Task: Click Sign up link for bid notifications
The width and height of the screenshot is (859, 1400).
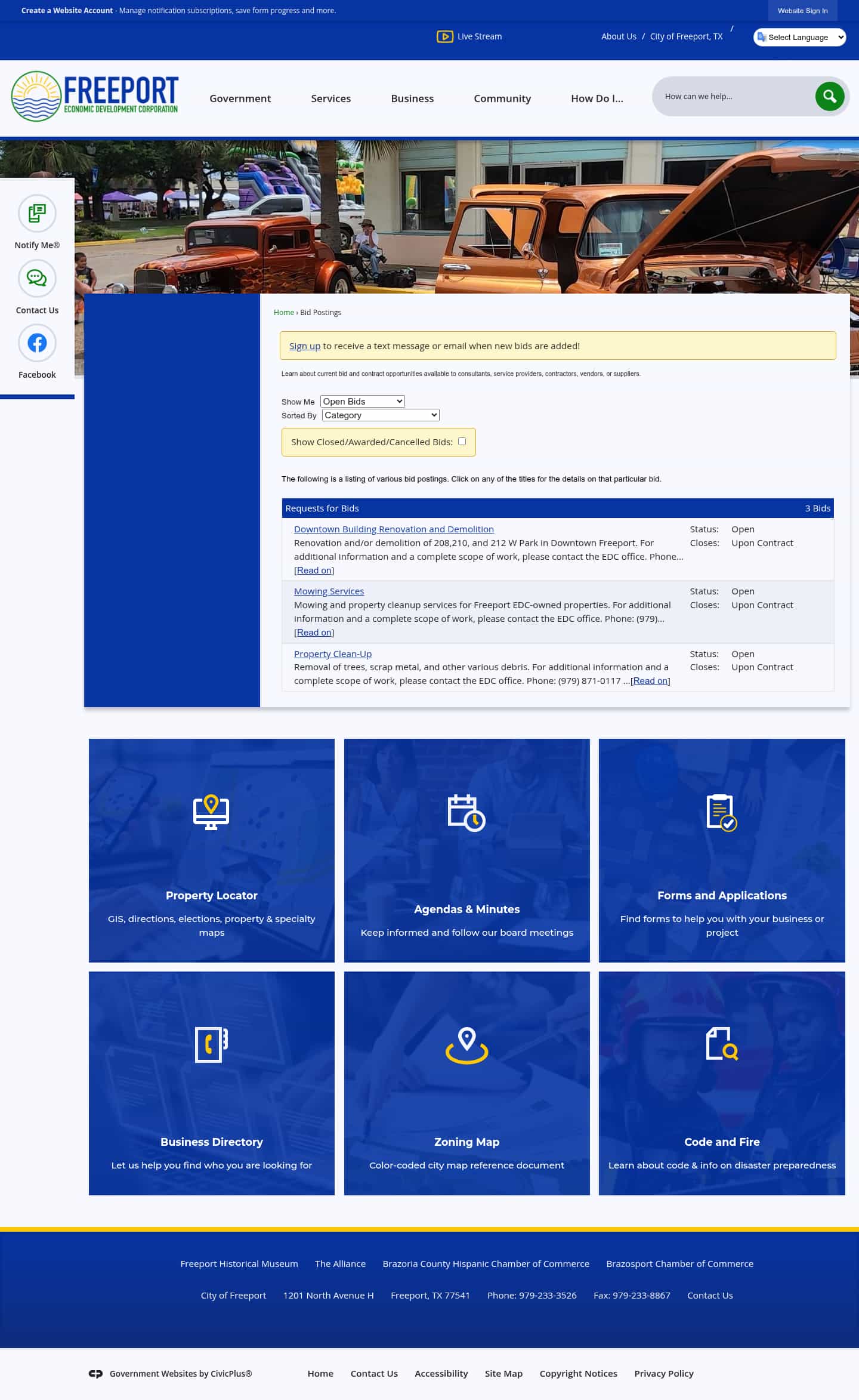Action: [305, 346]
